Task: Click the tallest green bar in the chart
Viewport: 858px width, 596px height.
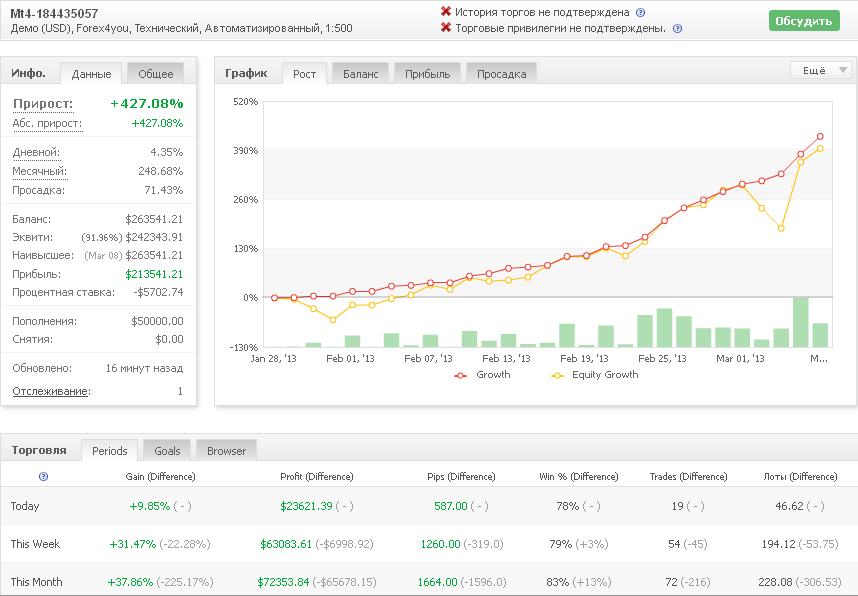Action: pos(801,322)
